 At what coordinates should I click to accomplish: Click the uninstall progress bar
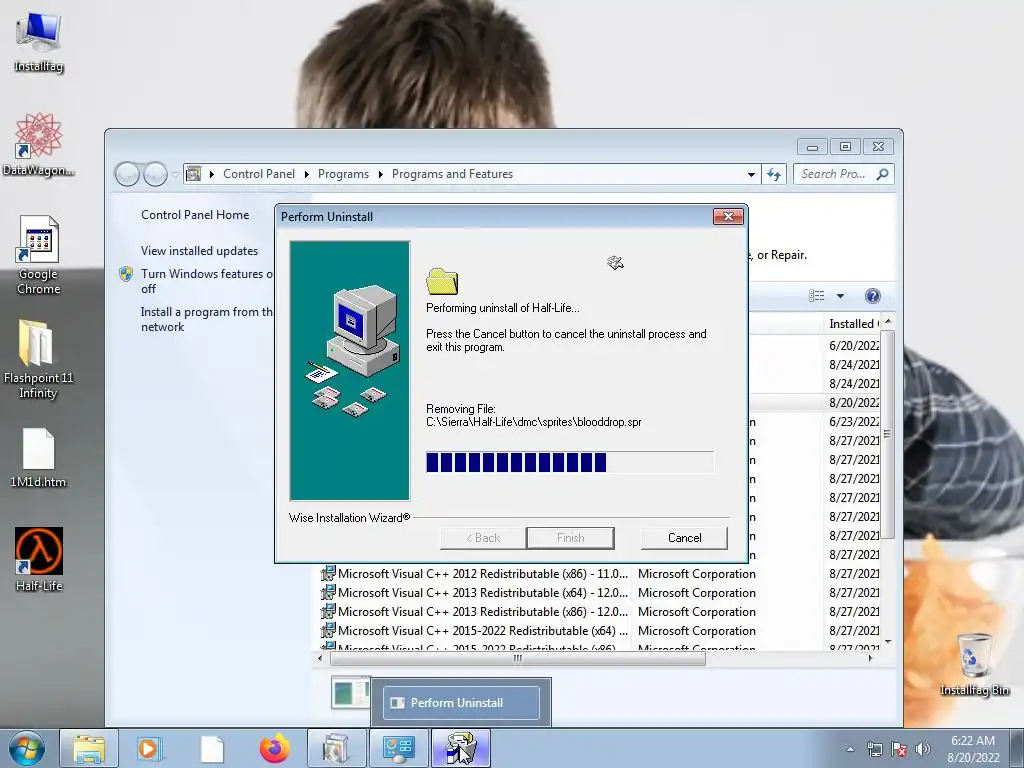(569, 462)
